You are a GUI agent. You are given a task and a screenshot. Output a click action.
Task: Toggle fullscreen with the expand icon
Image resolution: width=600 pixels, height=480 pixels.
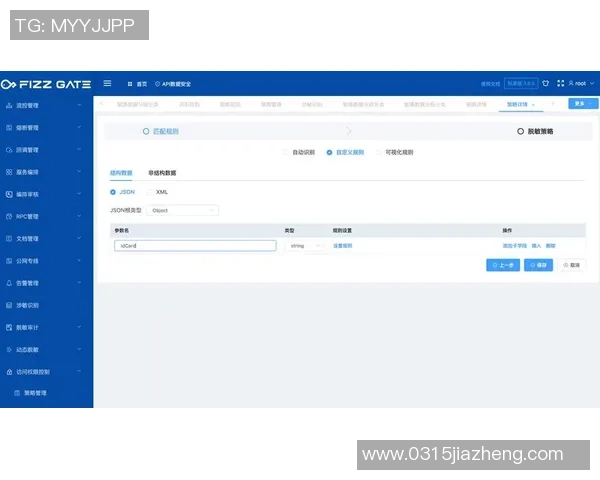[561, 83]
